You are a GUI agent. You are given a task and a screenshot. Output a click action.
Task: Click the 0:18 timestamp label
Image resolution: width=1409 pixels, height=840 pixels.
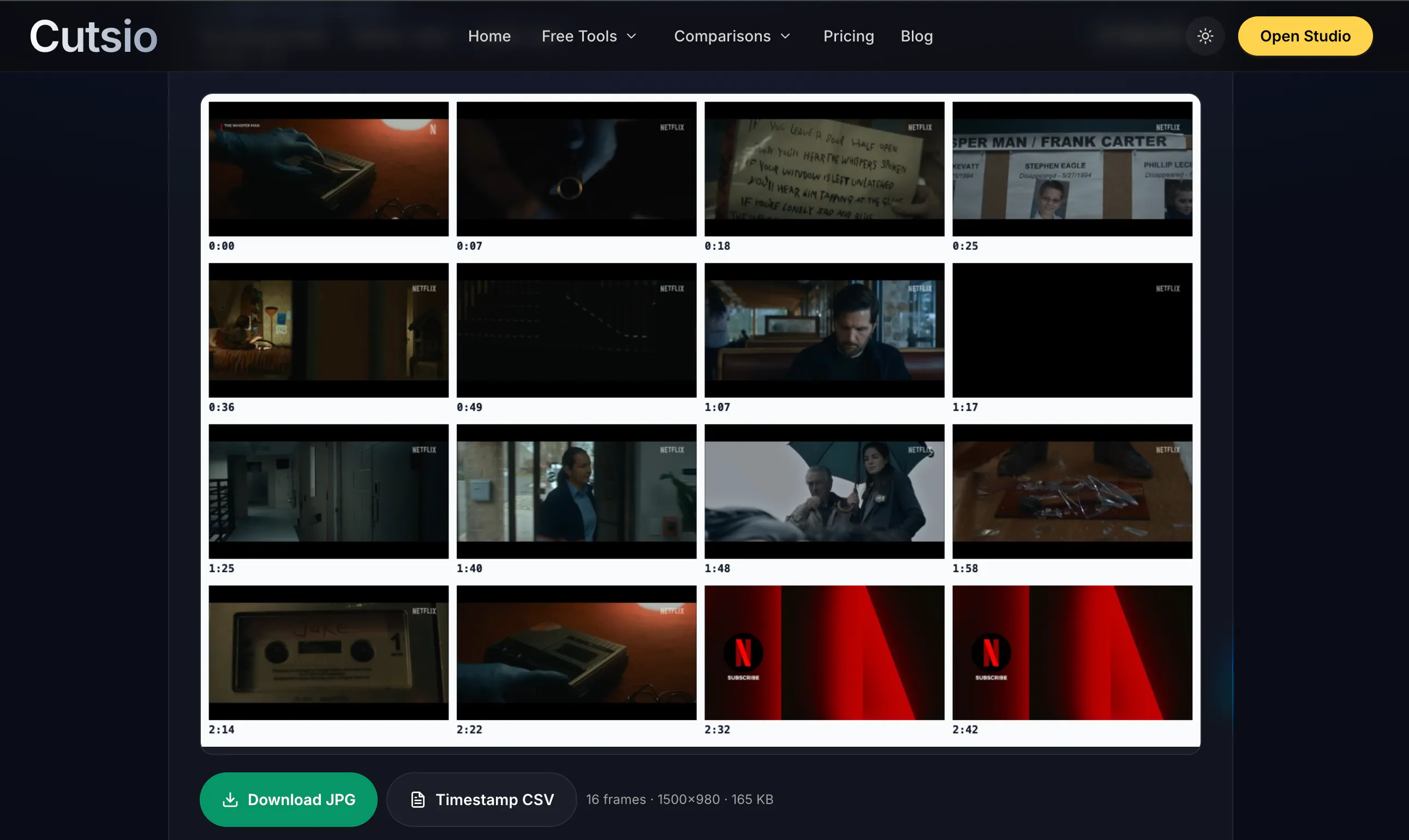718,246
